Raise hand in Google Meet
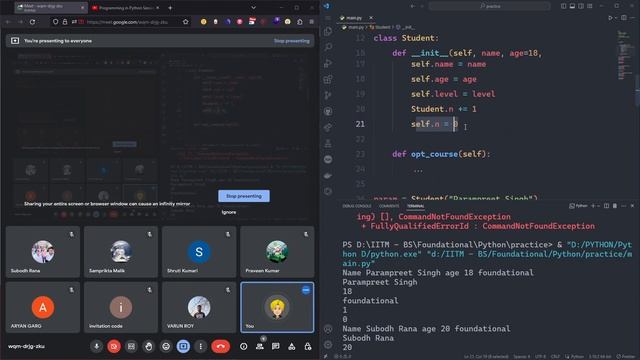The width and height of the screenshot is (640, 360). [149, 347]
